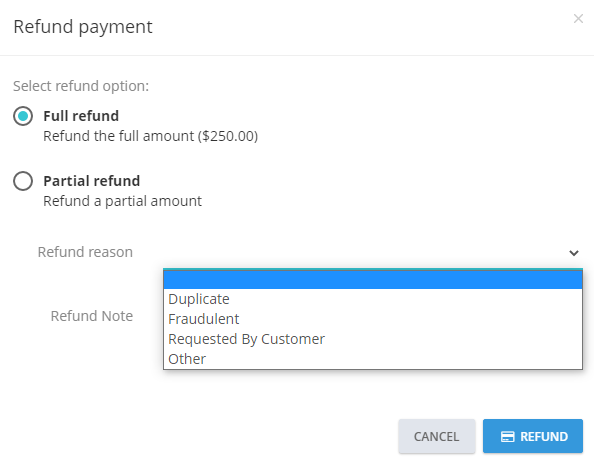Screen dimensions: 594x462
Task: Click the 'Refund a partial amount' description
Action: (x=122, y=201)
